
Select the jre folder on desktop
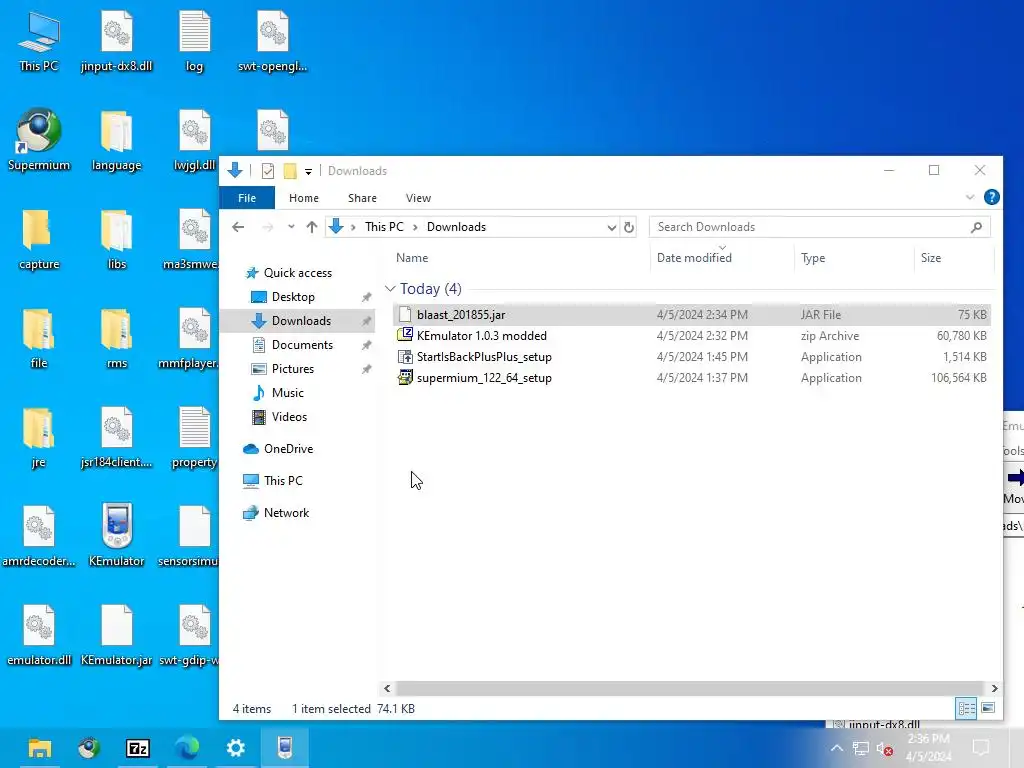point(39,438)
